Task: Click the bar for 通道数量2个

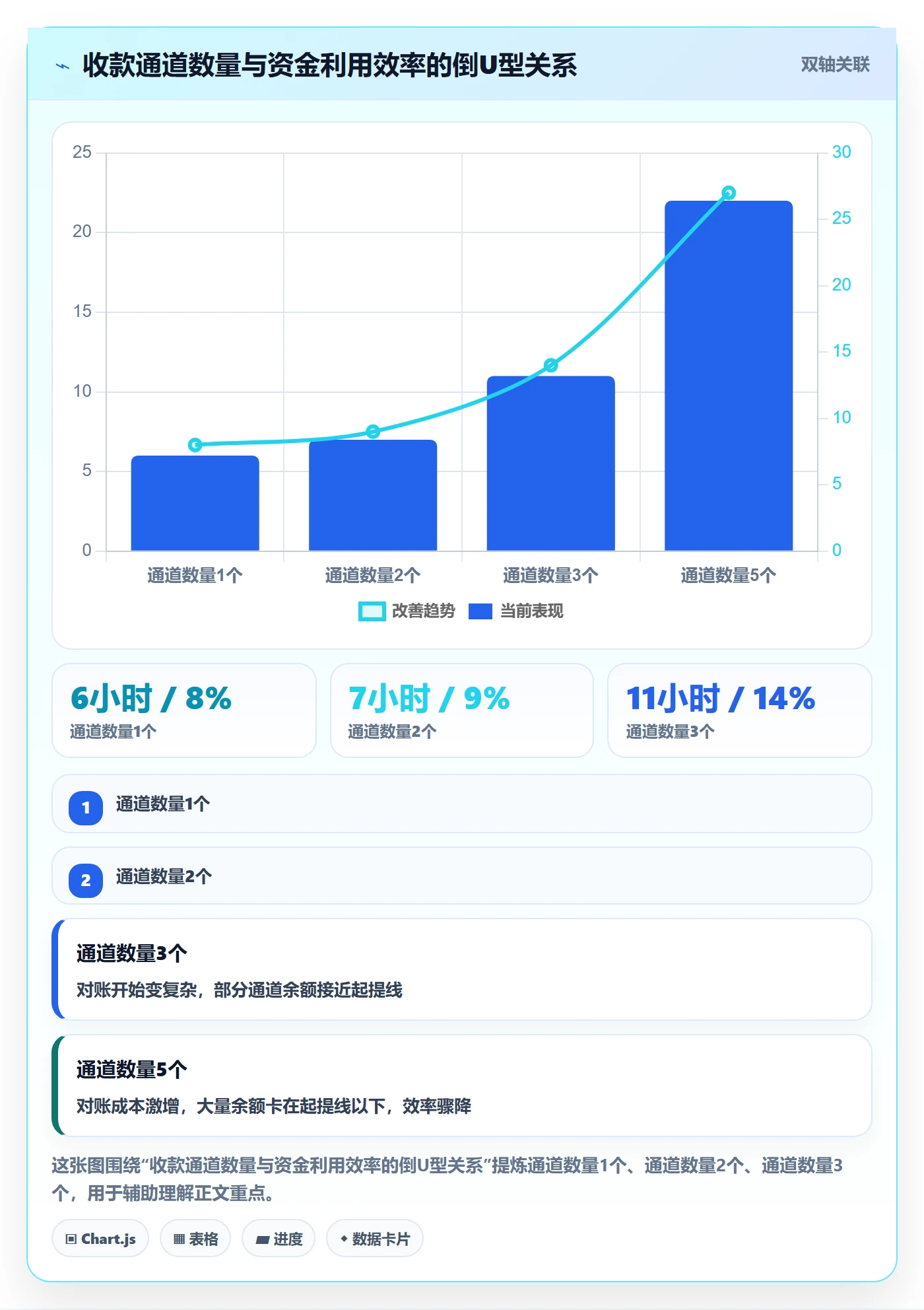Action: [x=373, y=495]
